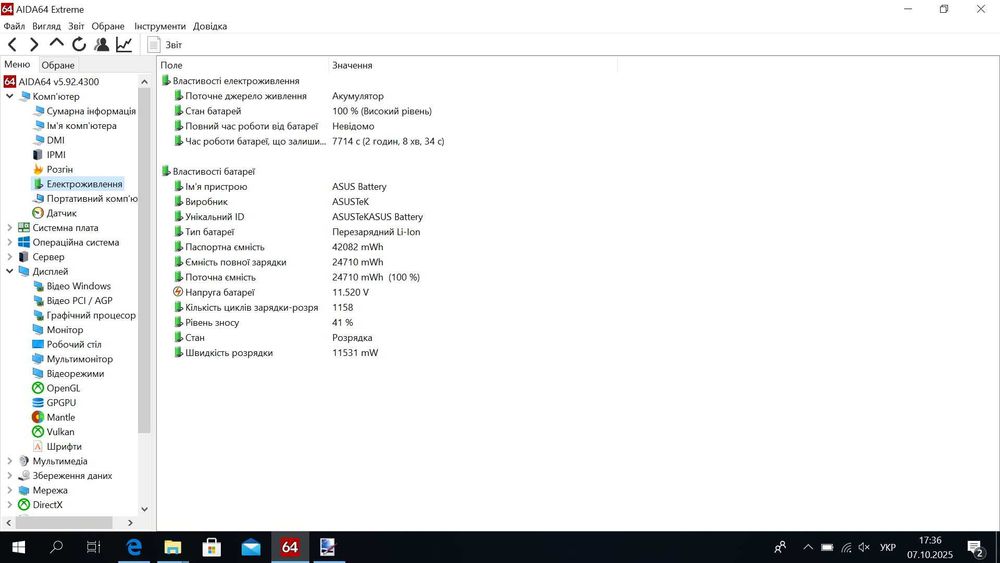Expand the Сервер tree node
The image size is (1000, 563).
(10, 257)
